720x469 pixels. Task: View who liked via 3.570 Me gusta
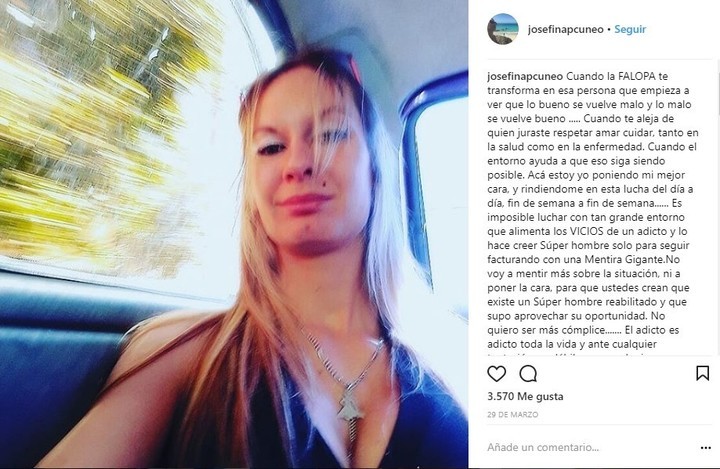pyautogui.click(x=525, y=396)
